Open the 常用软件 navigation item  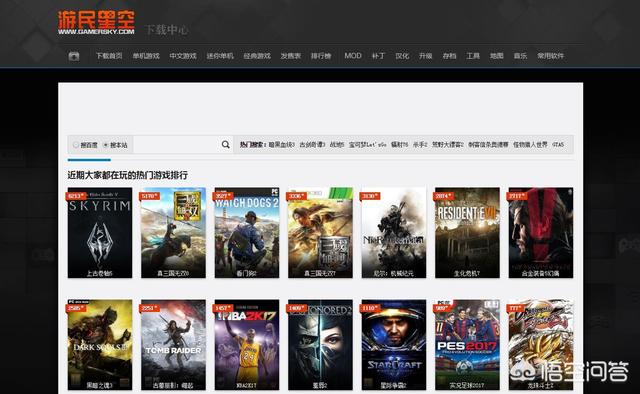click(x=550, y=56)
